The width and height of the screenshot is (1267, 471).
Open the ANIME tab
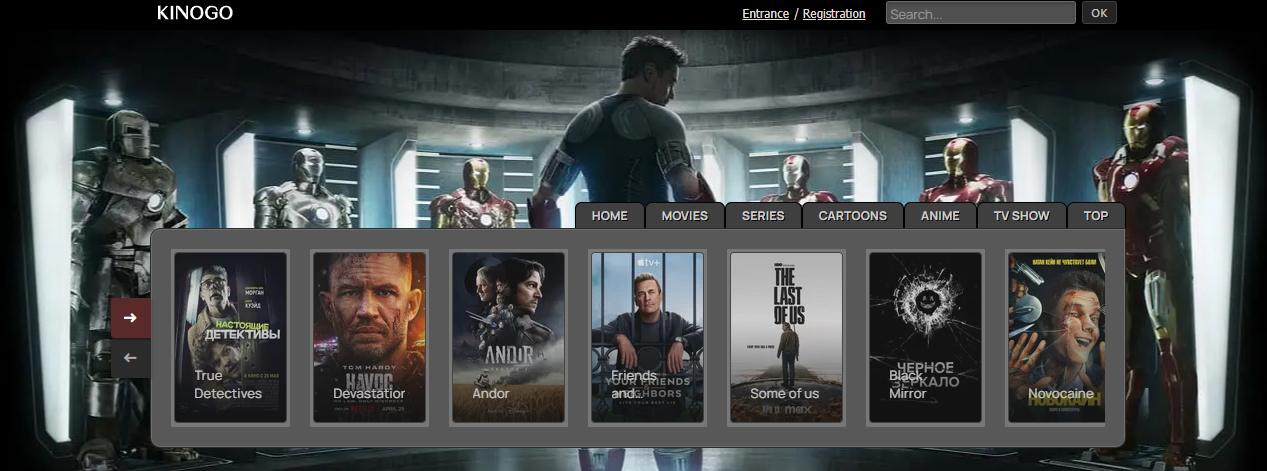940,216
